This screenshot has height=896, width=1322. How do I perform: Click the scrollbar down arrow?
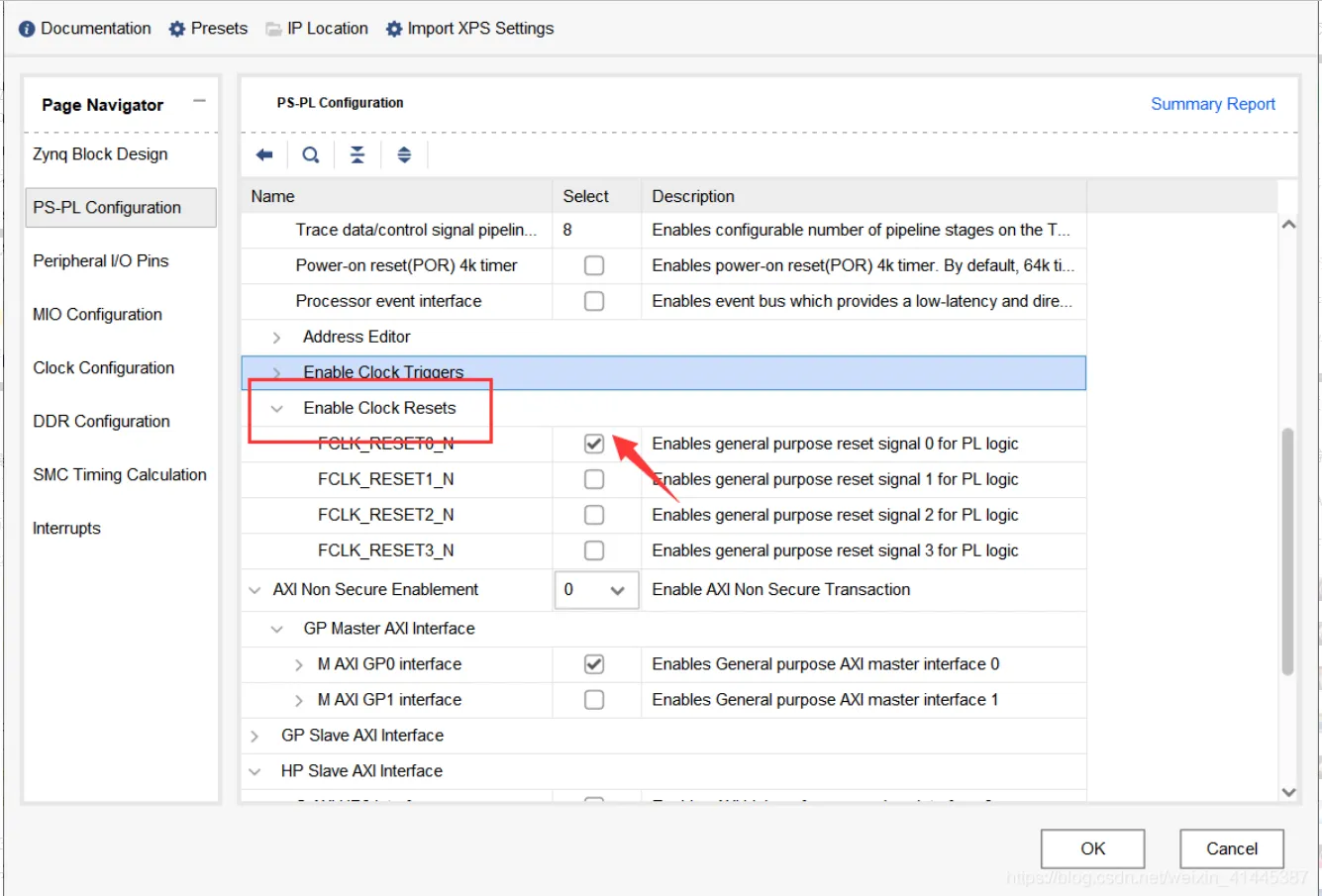pyautogui.click(x=1288, y=792)
